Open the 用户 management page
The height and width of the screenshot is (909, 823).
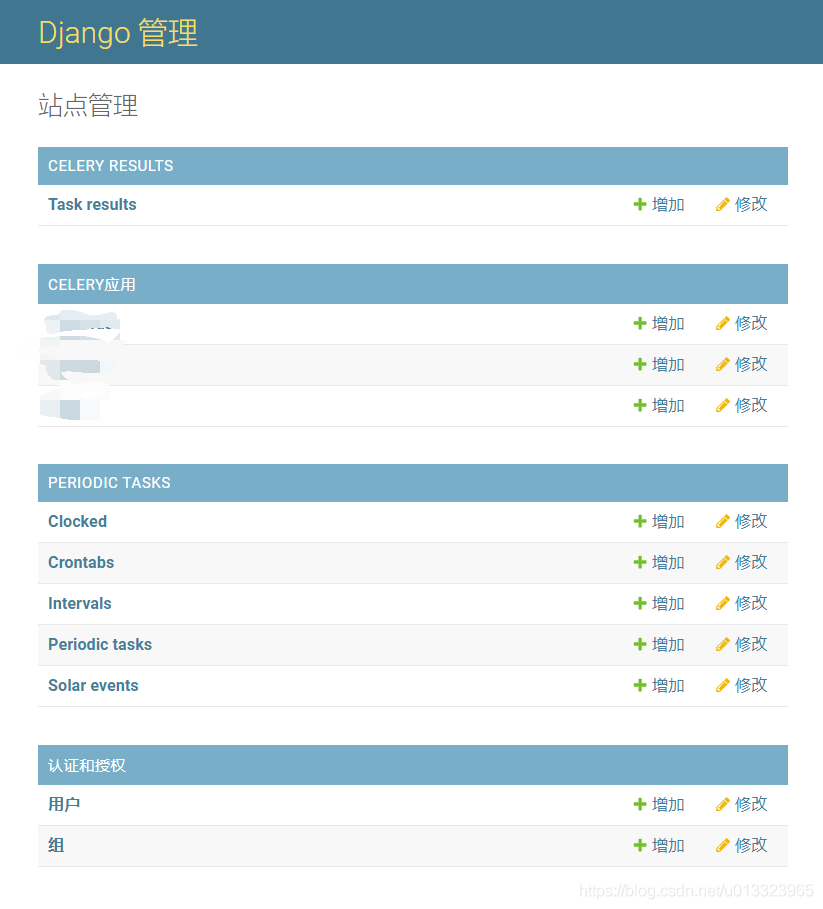(x=64, y=804)
